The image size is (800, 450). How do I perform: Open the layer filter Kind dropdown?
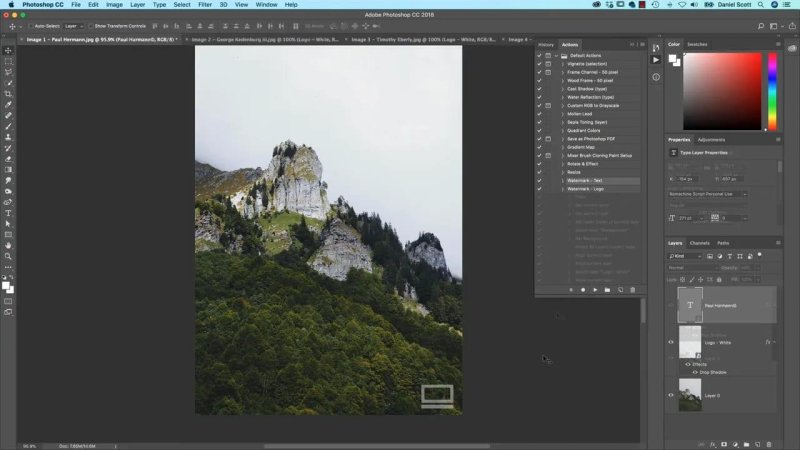click(685, 256)
